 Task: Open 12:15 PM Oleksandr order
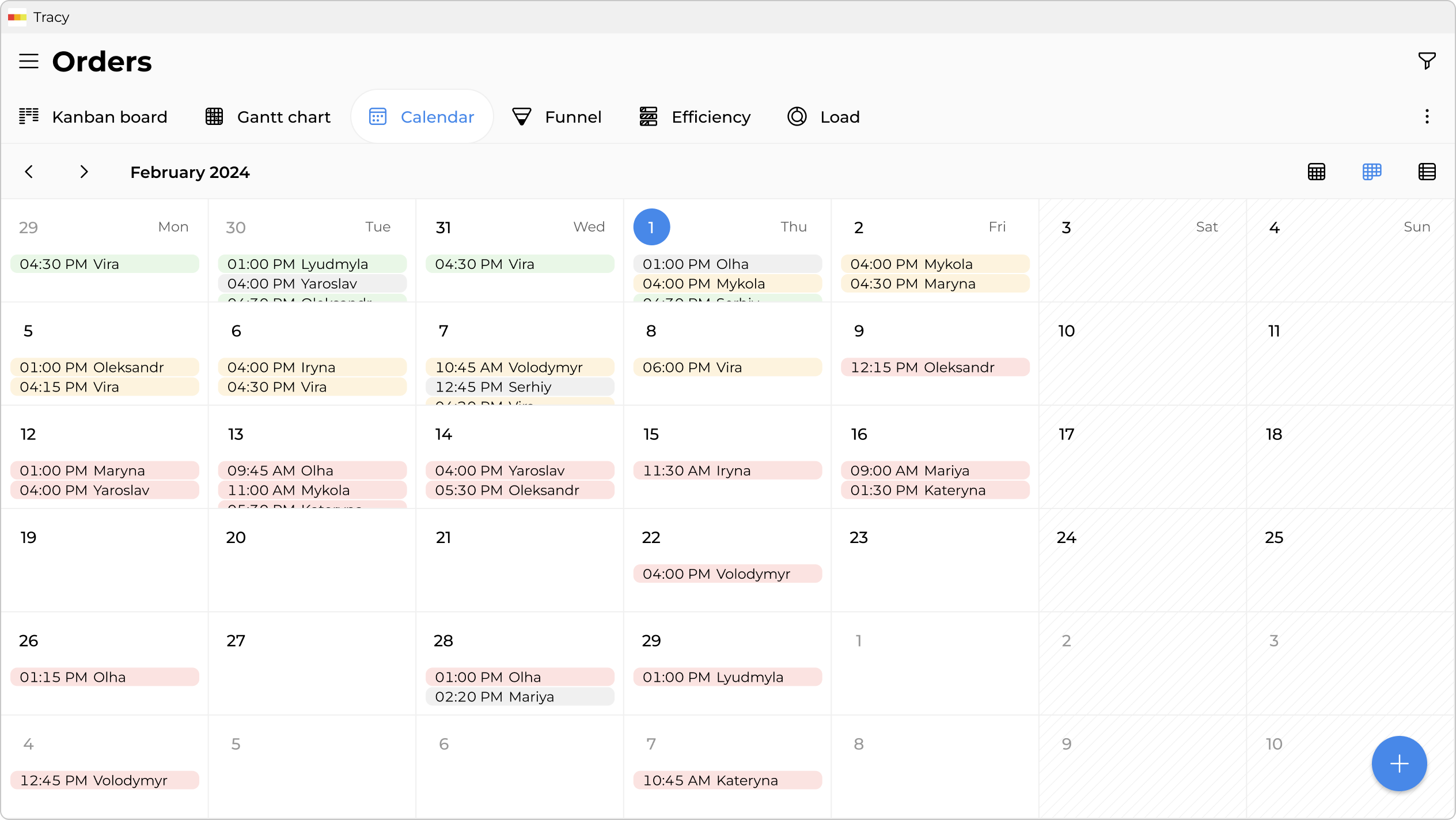[x=934, y=367]
